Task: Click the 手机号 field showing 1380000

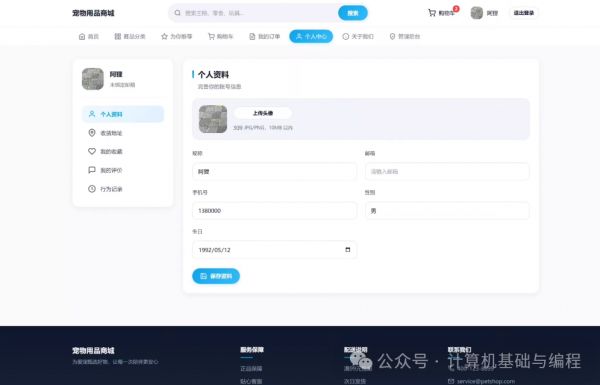Action: pos(274,210)
